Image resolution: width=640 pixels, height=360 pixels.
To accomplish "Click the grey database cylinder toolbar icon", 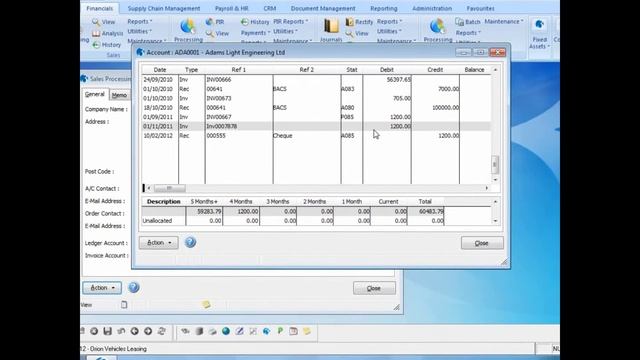I will pyautogui.click(x=199, y=331).
